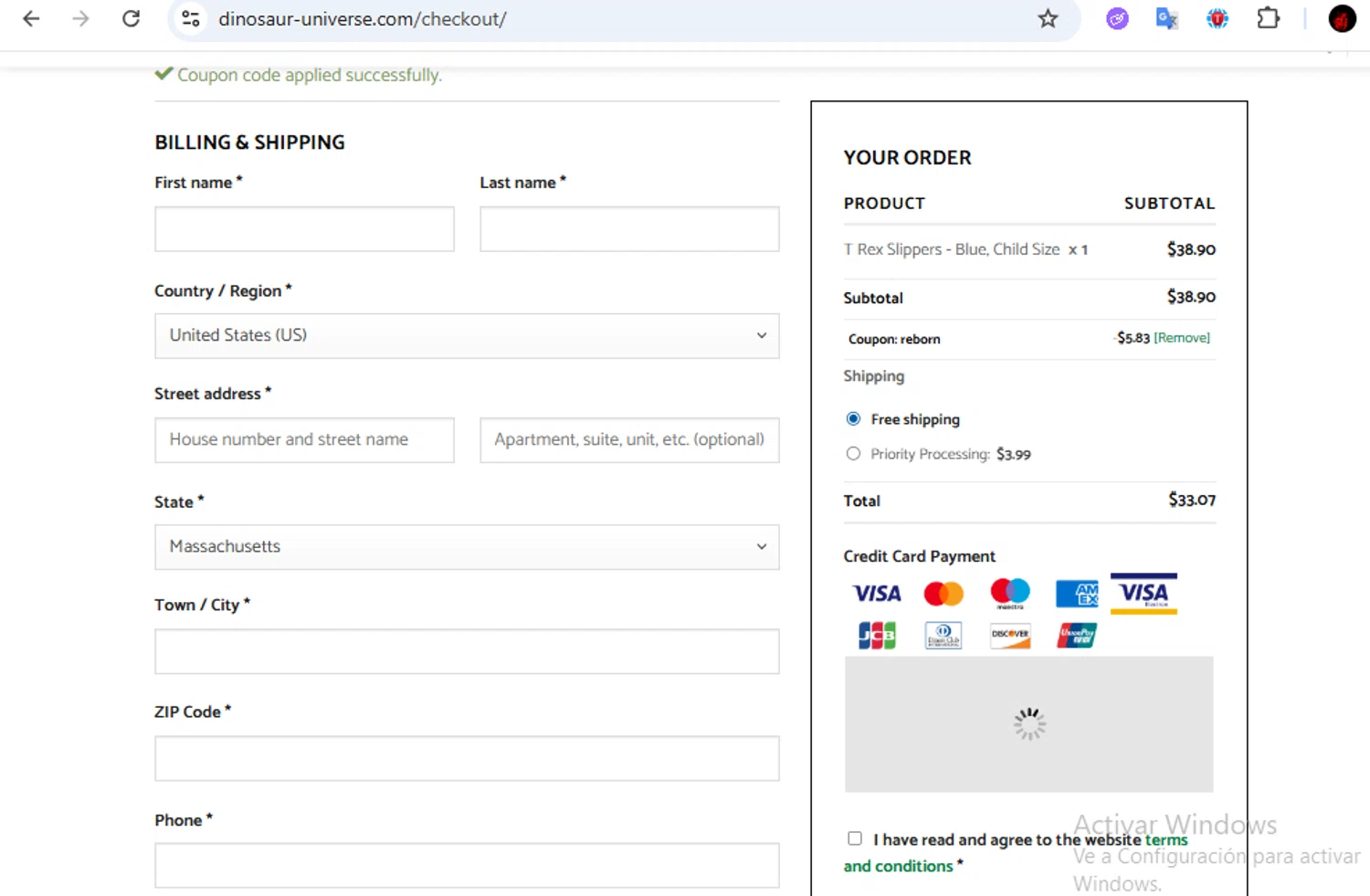Click House number and street name field
The image size is (1370, 896).
pos(304,439)
